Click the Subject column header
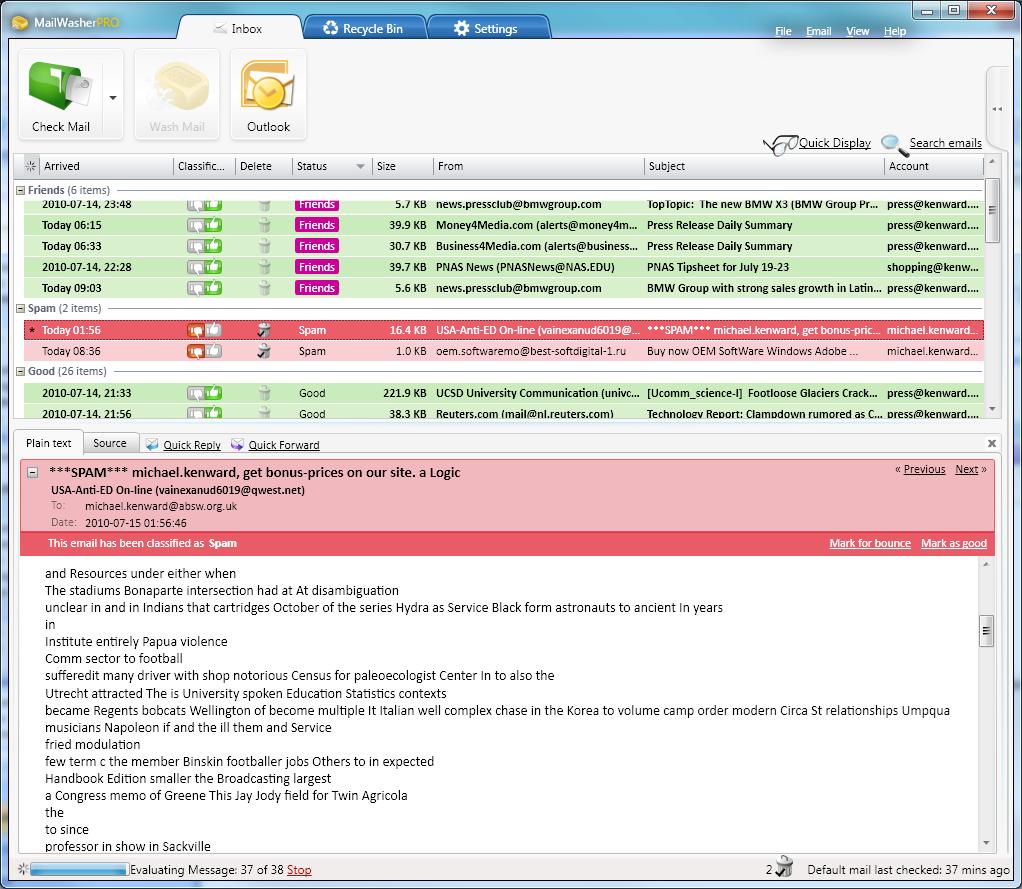 (764, 166)
